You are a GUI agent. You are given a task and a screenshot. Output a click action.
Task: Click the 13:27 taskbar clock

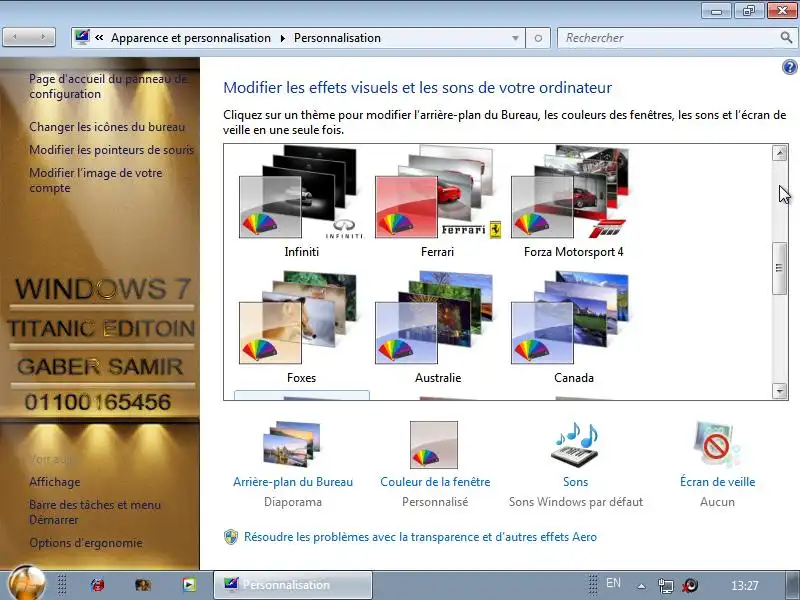coord(744,585)
